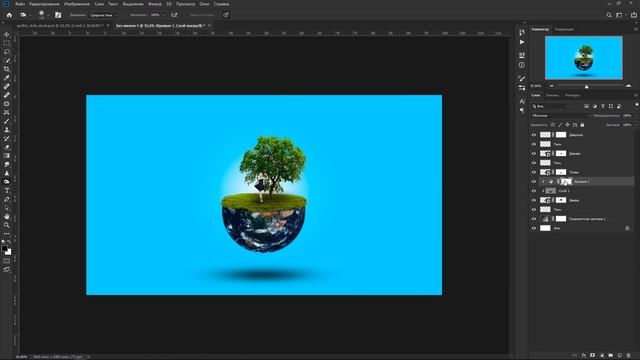
Task: Click the Home icon in options bar
Action: [x=9, y=15]
